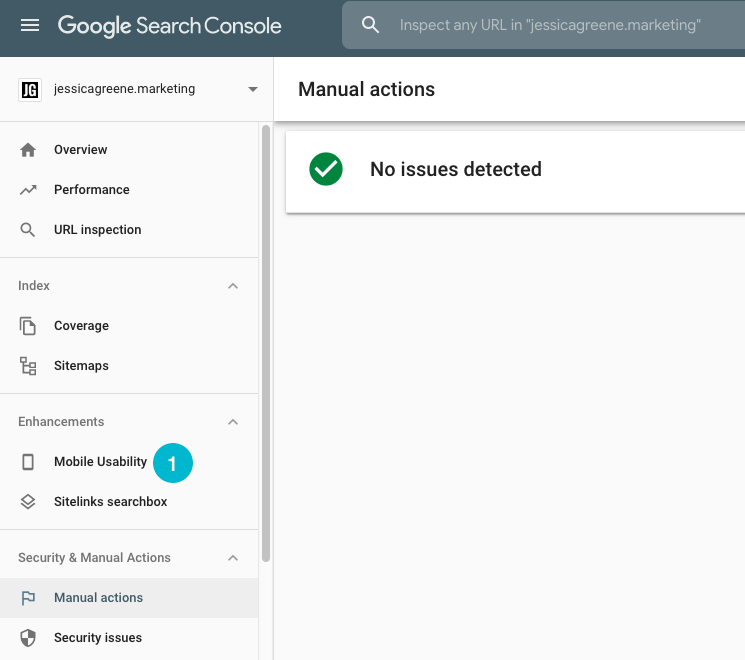Open the Mobile Usability report

pyautogui.click(x=100, y=461)
